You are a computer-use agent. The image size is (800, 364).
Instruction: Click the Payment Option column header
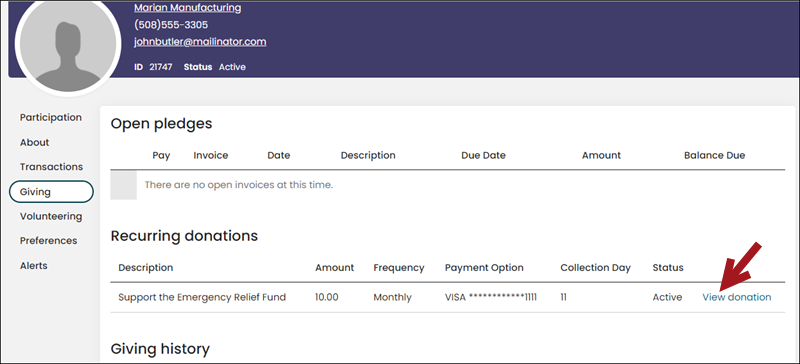(x=484, y=268)
